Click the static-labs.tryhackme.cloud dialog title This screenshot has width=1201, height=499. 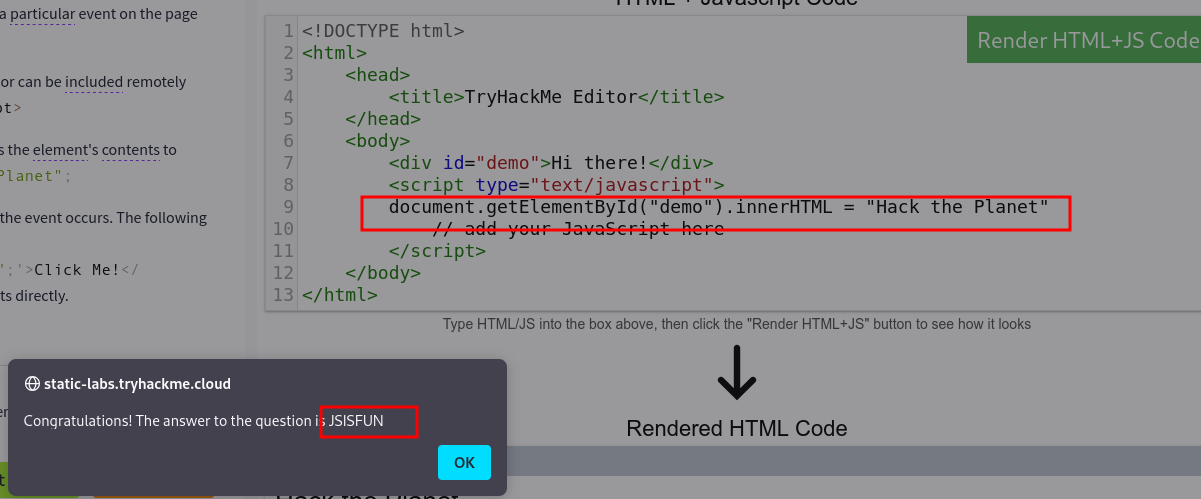pos(137,383)
